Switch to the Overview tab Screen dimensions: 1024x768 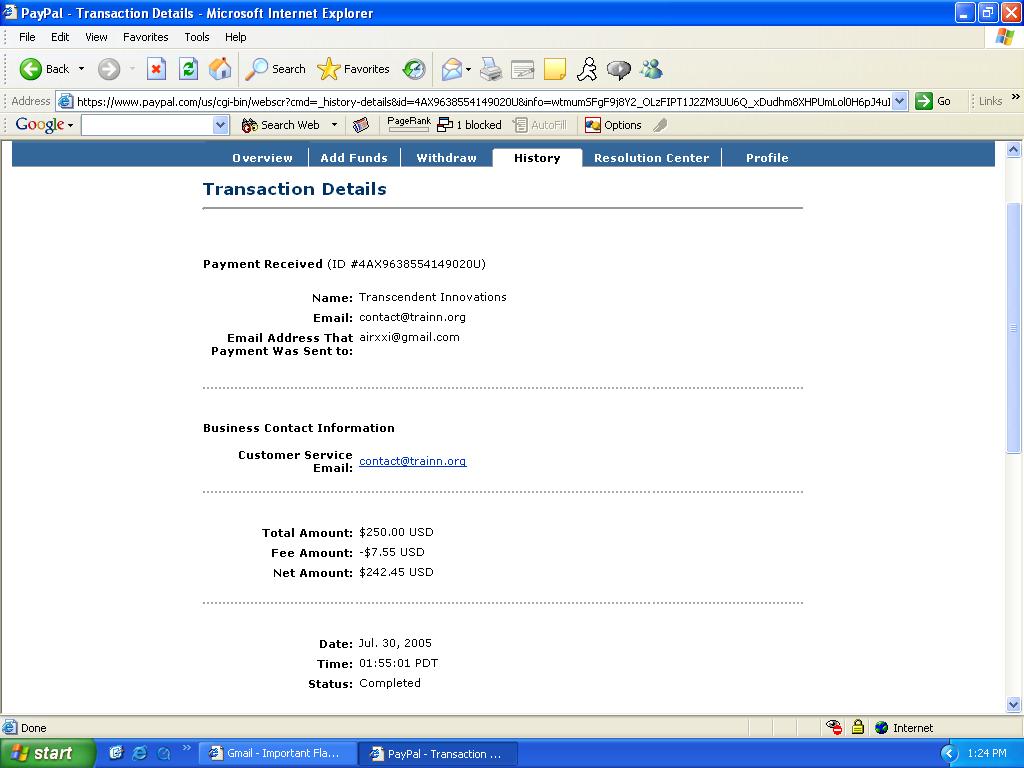click(263, 157)
